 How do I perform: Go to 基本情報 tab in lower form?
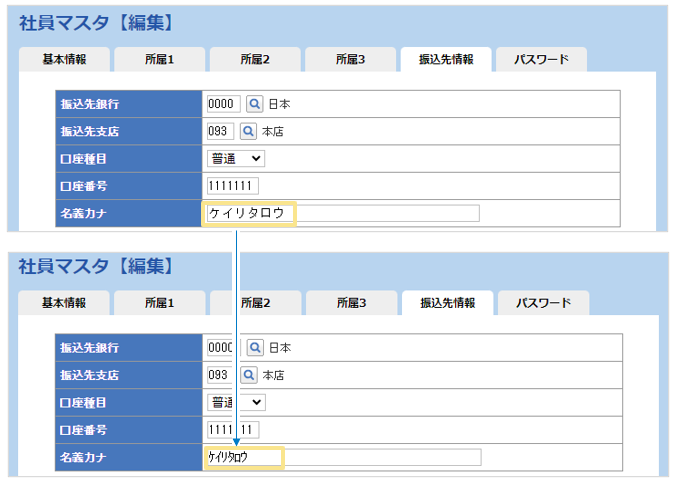(64, 303)
